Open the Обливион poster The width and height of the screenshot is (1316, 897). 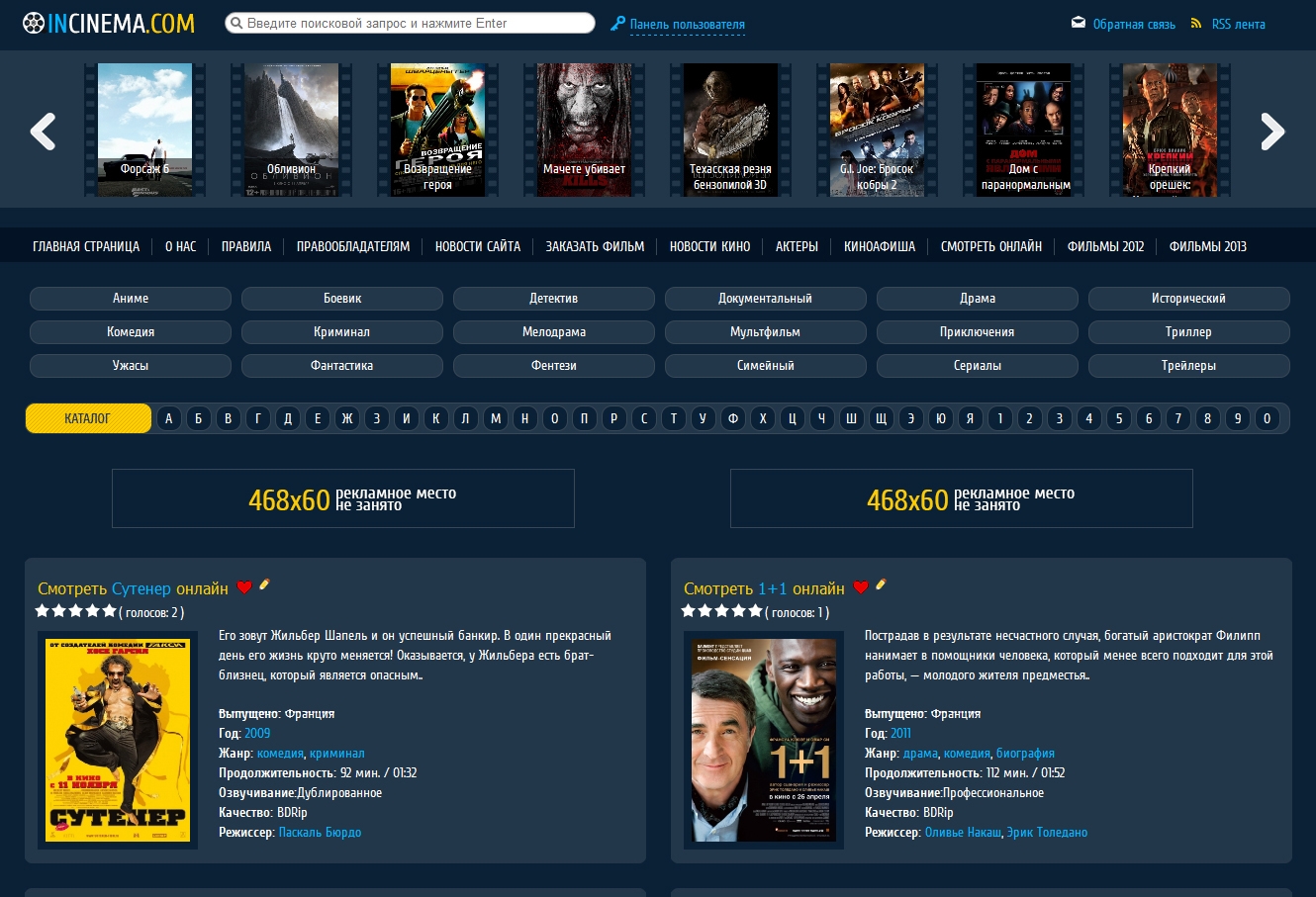[x=292, y=130]
